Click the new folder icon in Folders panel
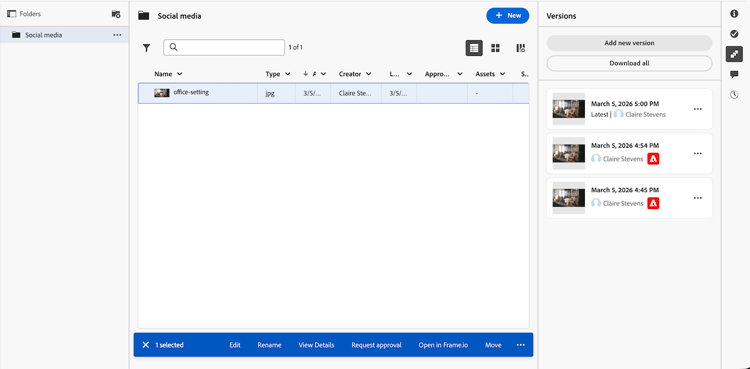 pos(116,14)
